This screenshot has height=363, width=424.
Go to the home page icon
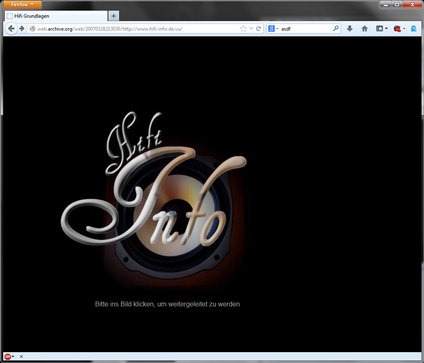click(365, 29)
